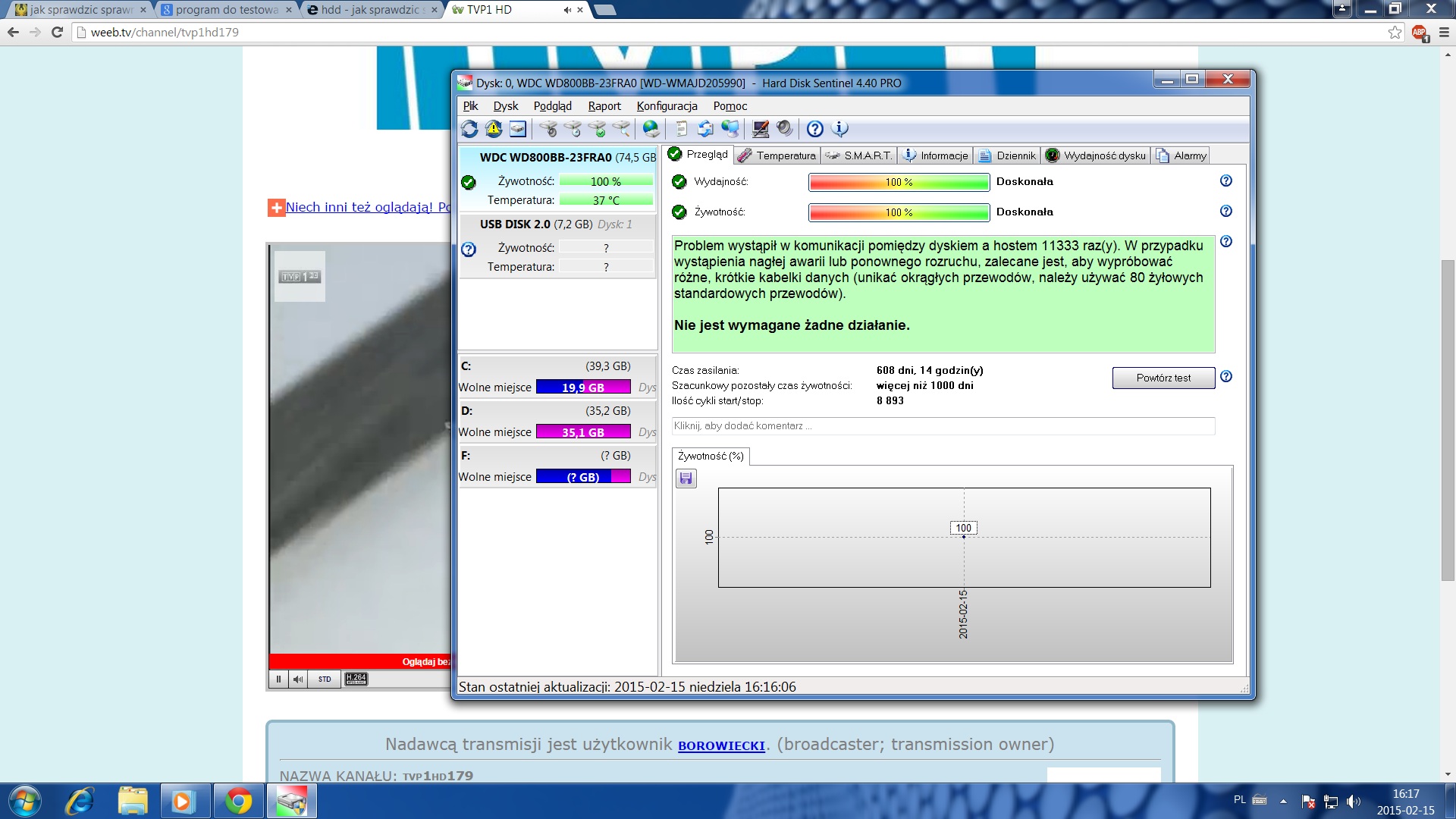The height and width of the screenshot is (819, 1456).
Task: Click the comment field 'Kliknij, aby dodać komentarz'
Action: point(943,426)
